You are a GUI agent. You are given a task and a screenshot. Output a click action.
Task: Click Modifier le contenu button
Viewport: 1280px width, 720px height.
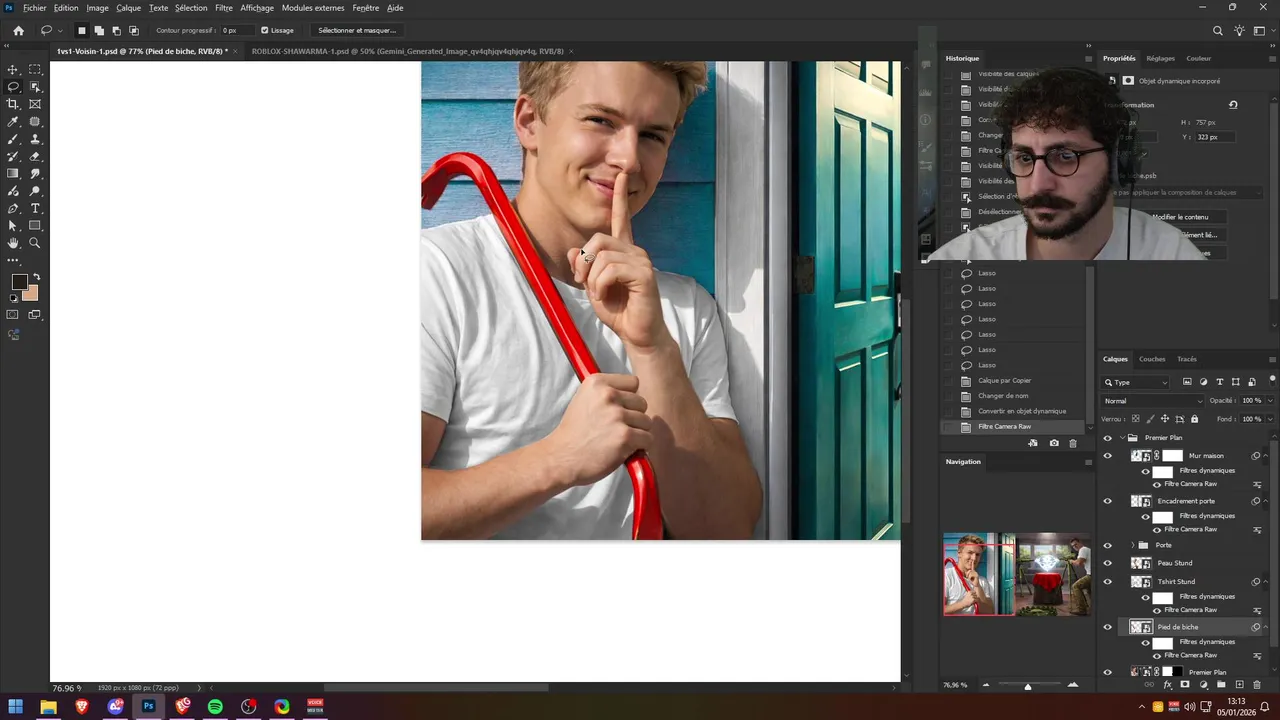(x=1180, y=217)
